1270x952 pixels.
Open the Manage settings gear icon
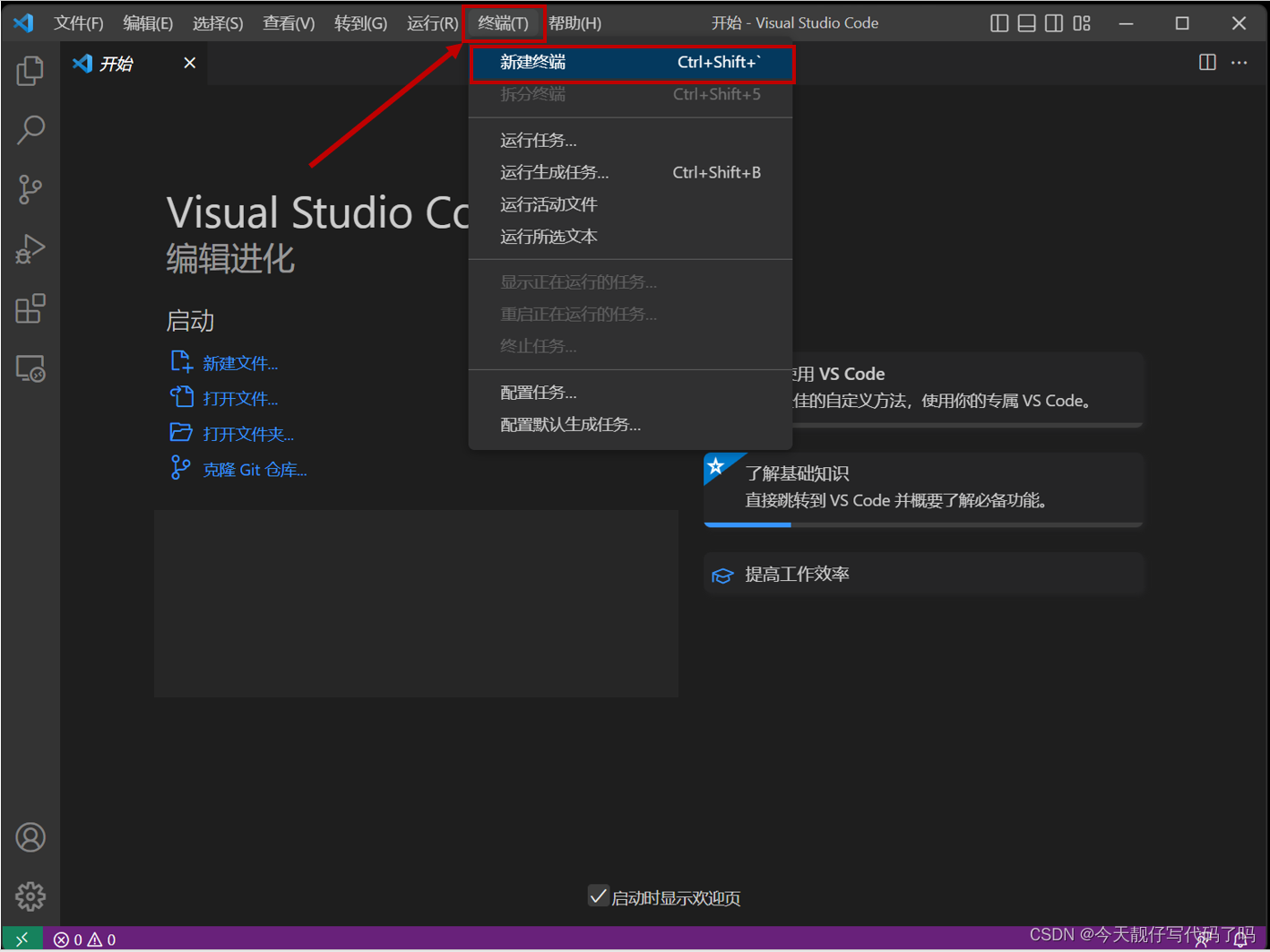pos(30,896)
